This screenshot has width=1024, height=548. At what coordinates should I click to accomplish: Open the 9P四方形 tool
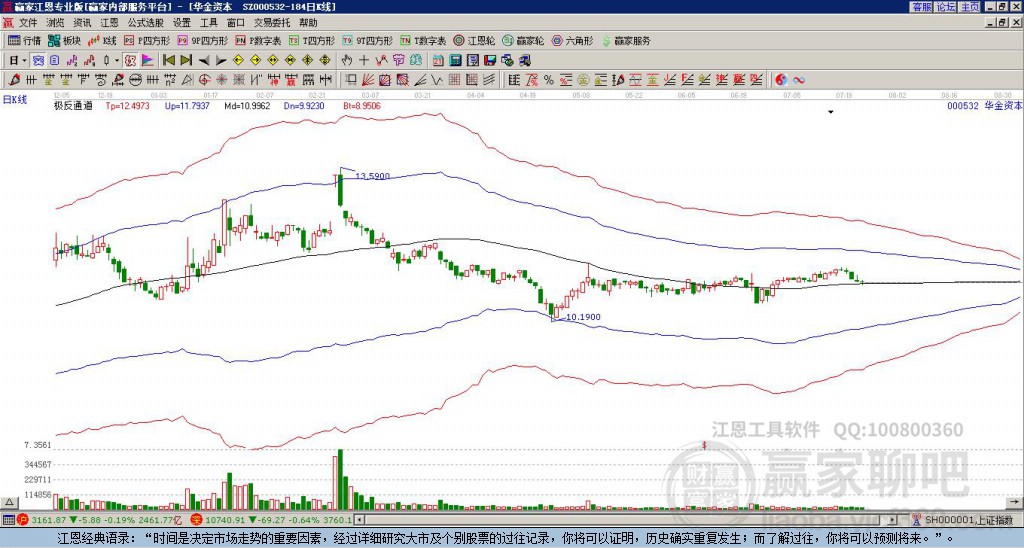(x=202, y=40)
